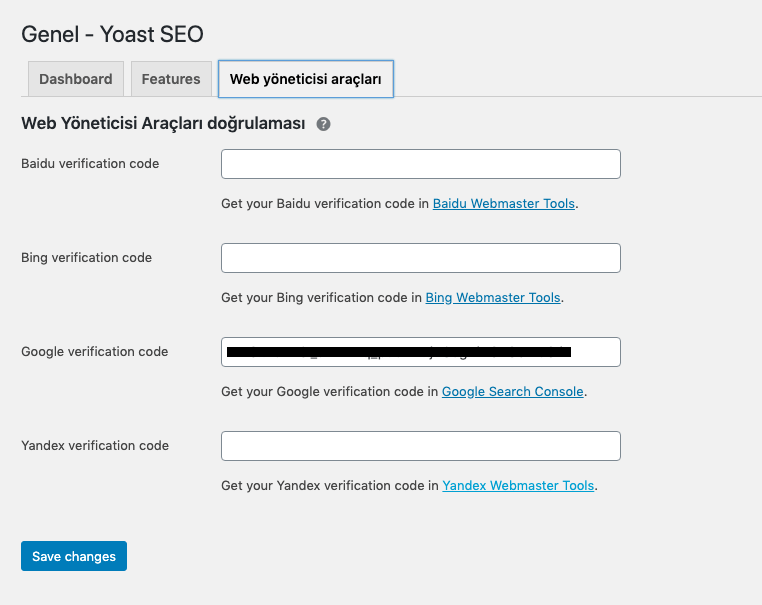Select the Google verification code label
The width and height of the screenshot is (762, 605).
point(95,351)
